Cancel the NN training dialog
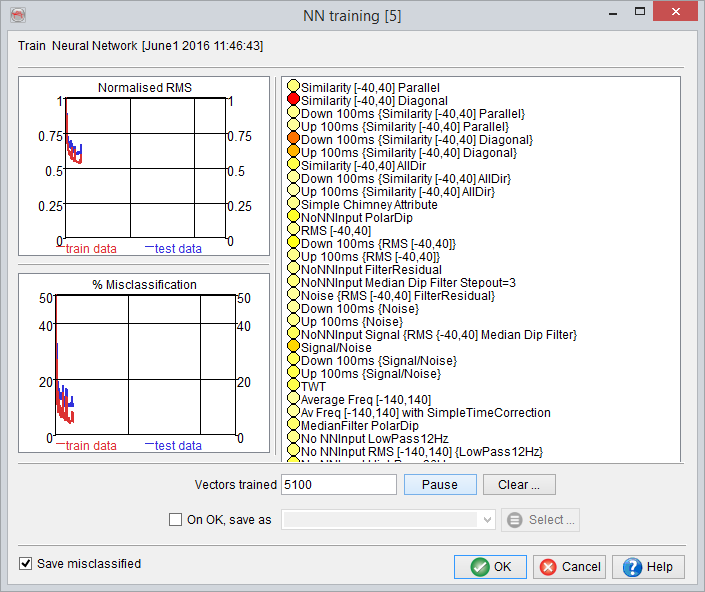The width and height of the screenshot is (705, 592). 570,567
